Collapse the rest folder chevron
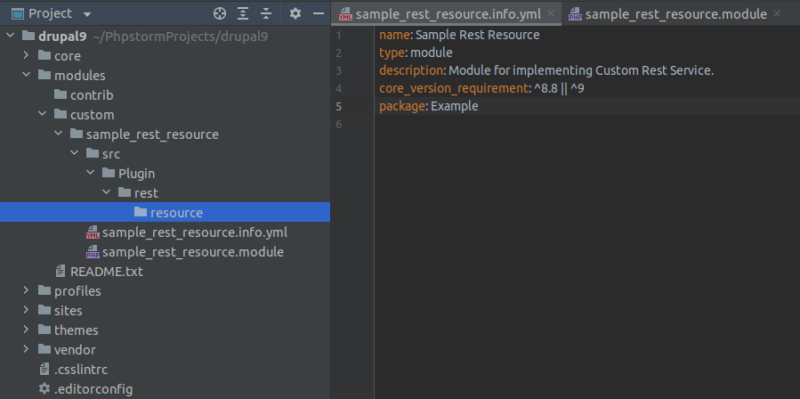Viewport: 800px width, 399px height. [x=107, y=193]
